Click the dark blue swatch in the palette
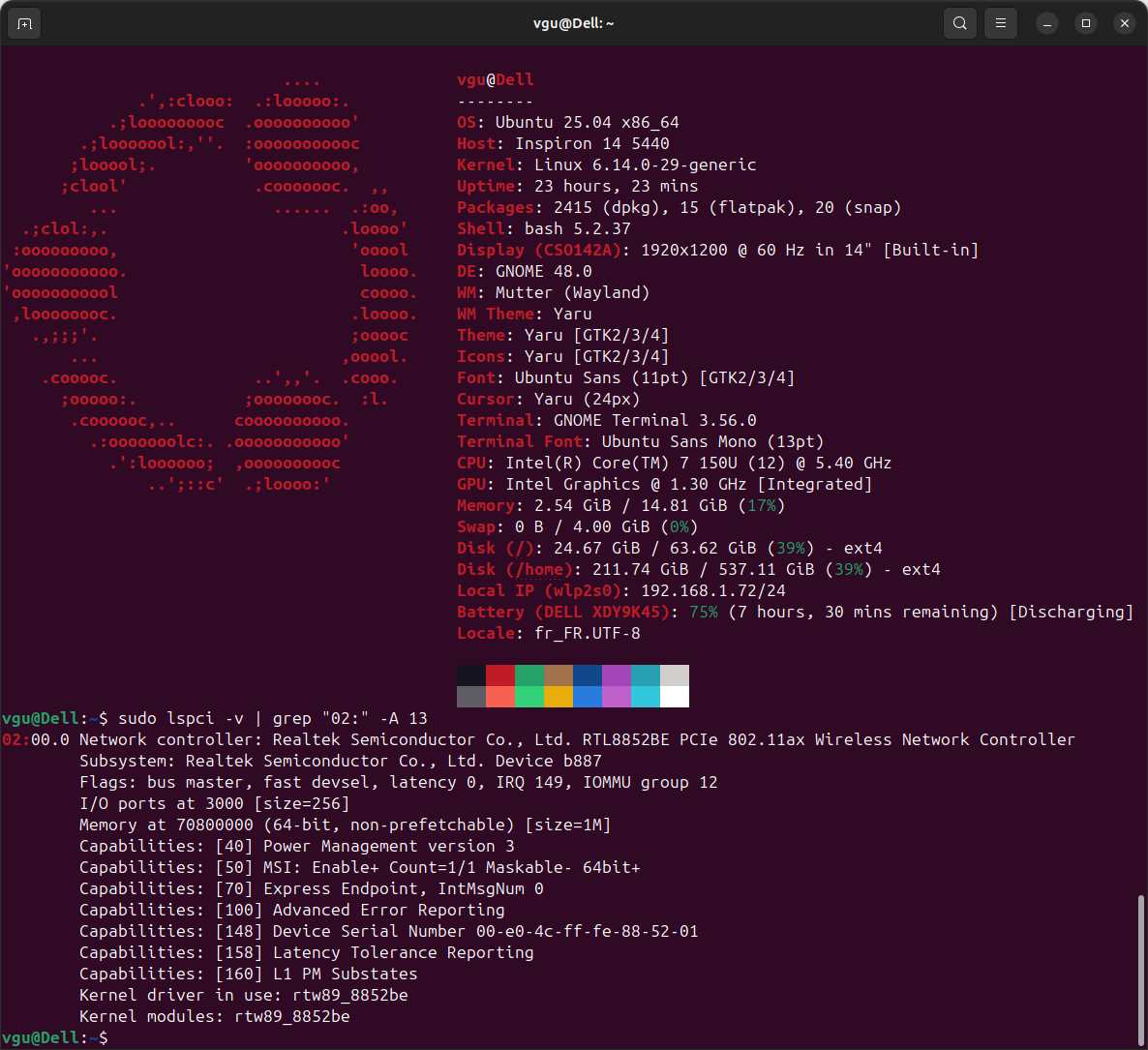The image size is (1148, 1050). (588, 675)
